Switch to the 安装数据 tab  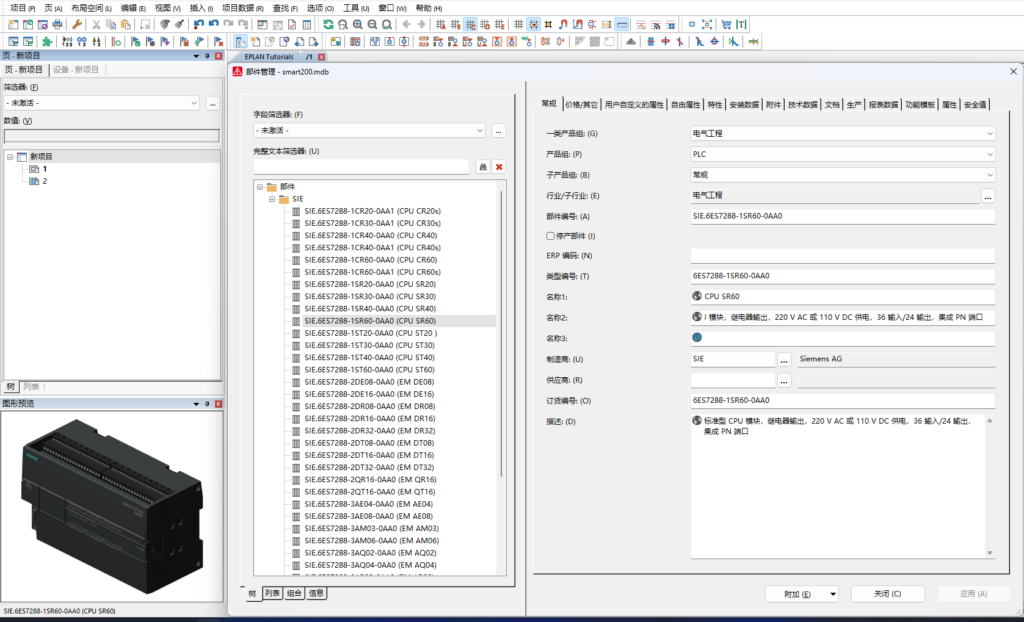coord(744,105)
